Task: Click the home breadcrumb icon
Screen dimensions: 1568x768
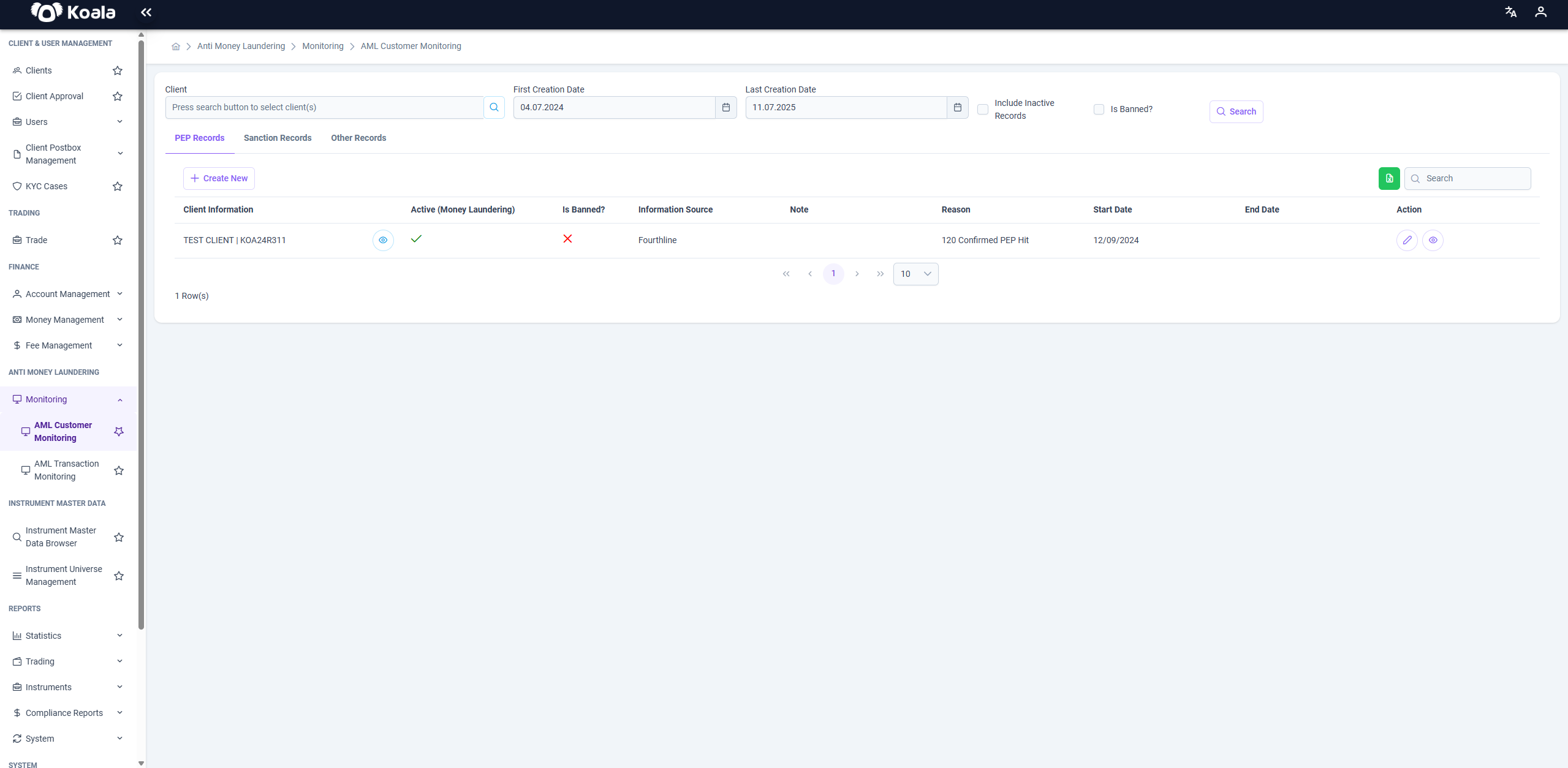Action: 176,47
